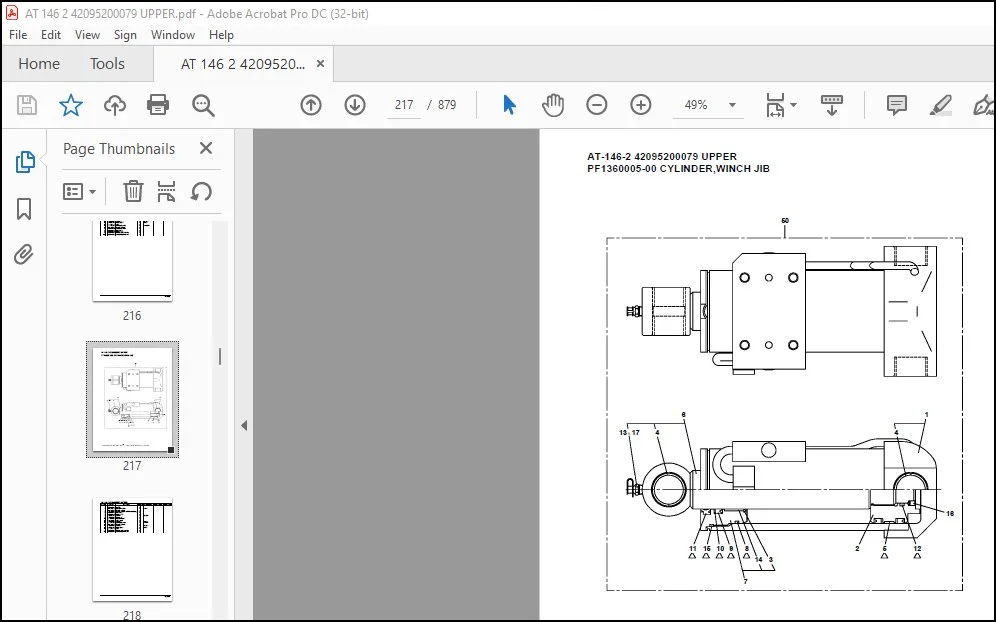
Task: Click the scrolling mode keyboard icon
Action: tap(831, 105)
